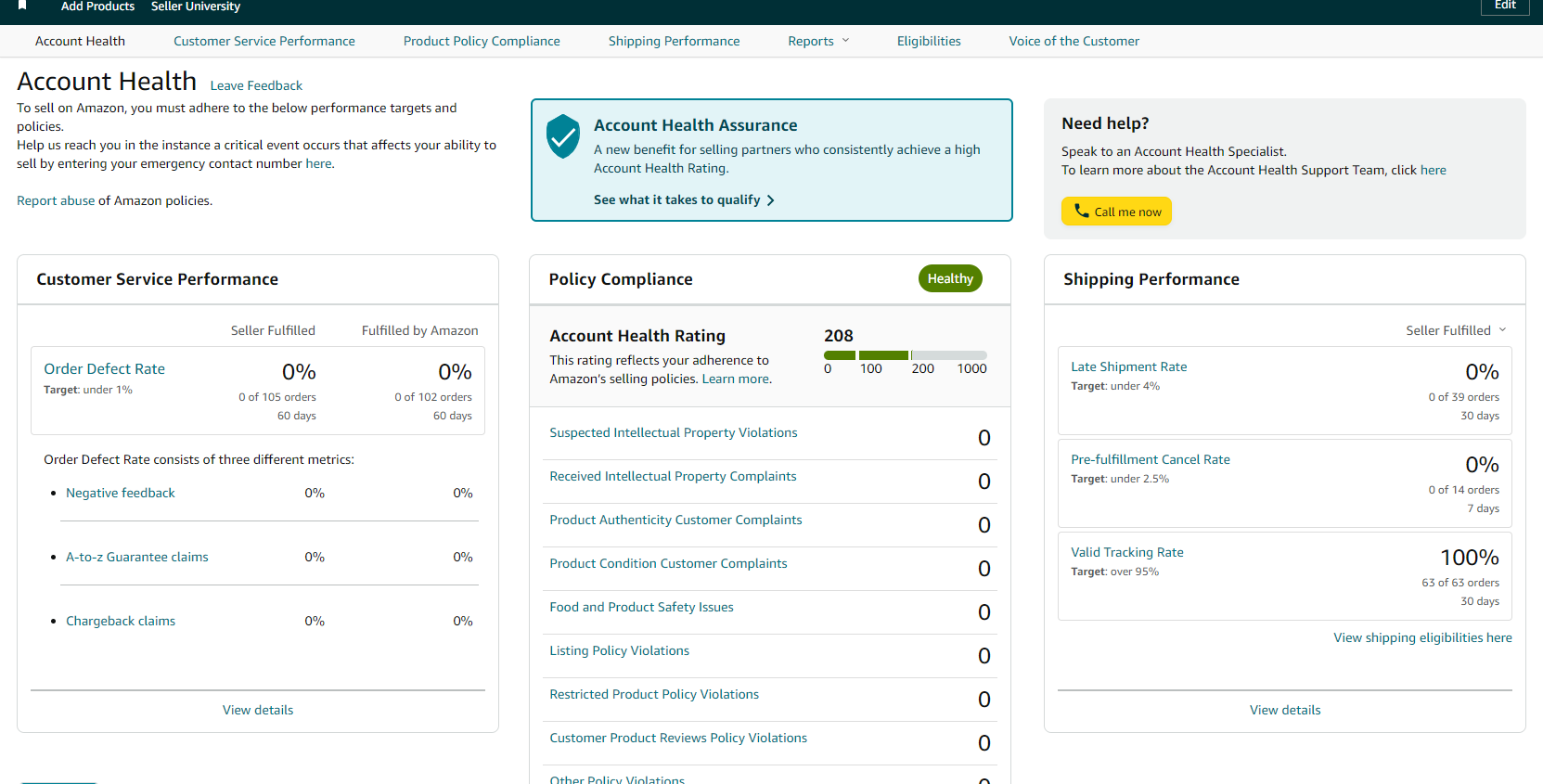Open Product Authenticity Customer Complaints

pos(675,521)
